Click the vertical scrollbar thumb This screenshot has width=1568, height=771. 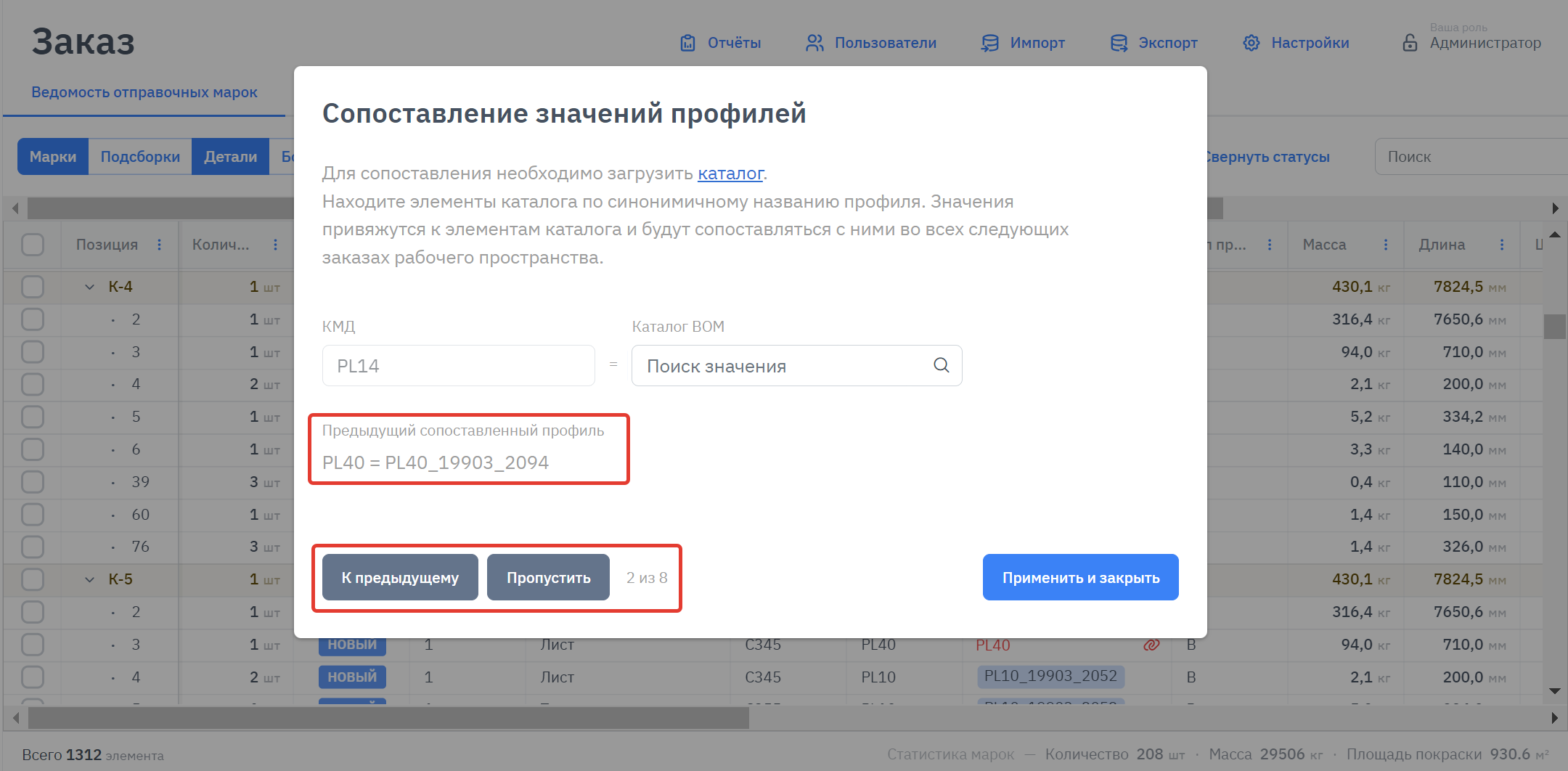point(1554,327)
